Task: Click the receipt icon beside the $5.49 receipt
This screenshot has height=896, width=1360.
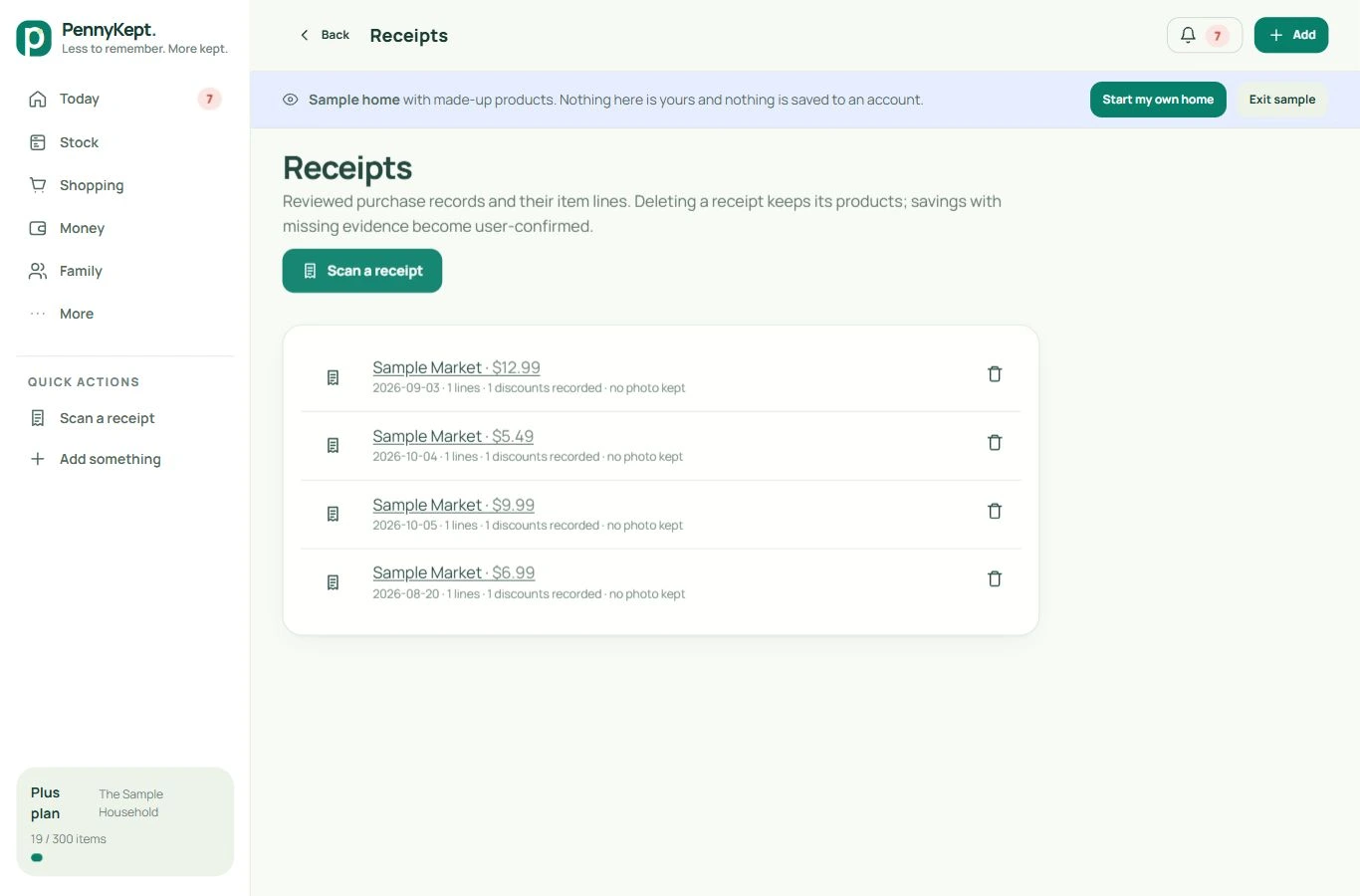Action: [334, 445]
